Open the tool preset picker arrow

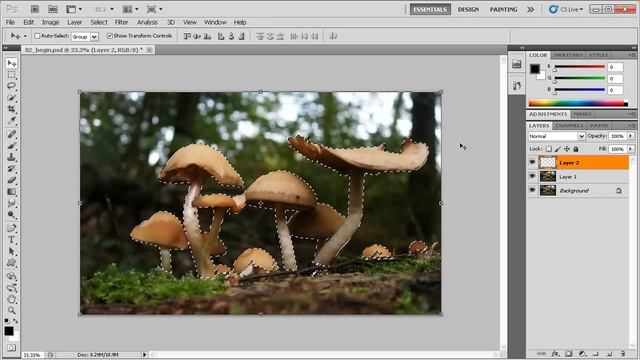[25, 36]
